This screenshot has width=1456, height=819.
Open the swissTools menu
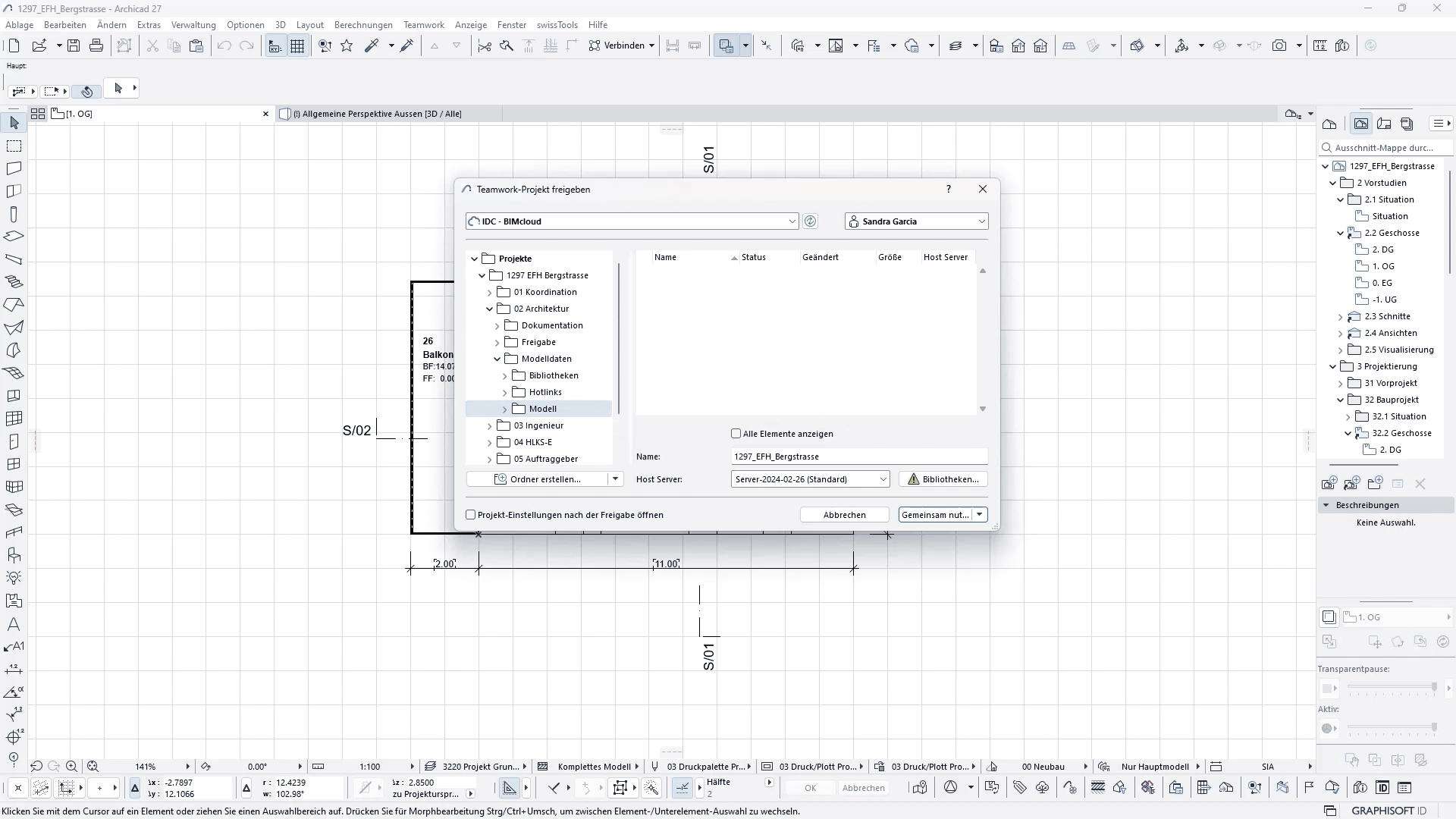pos(557,25)
